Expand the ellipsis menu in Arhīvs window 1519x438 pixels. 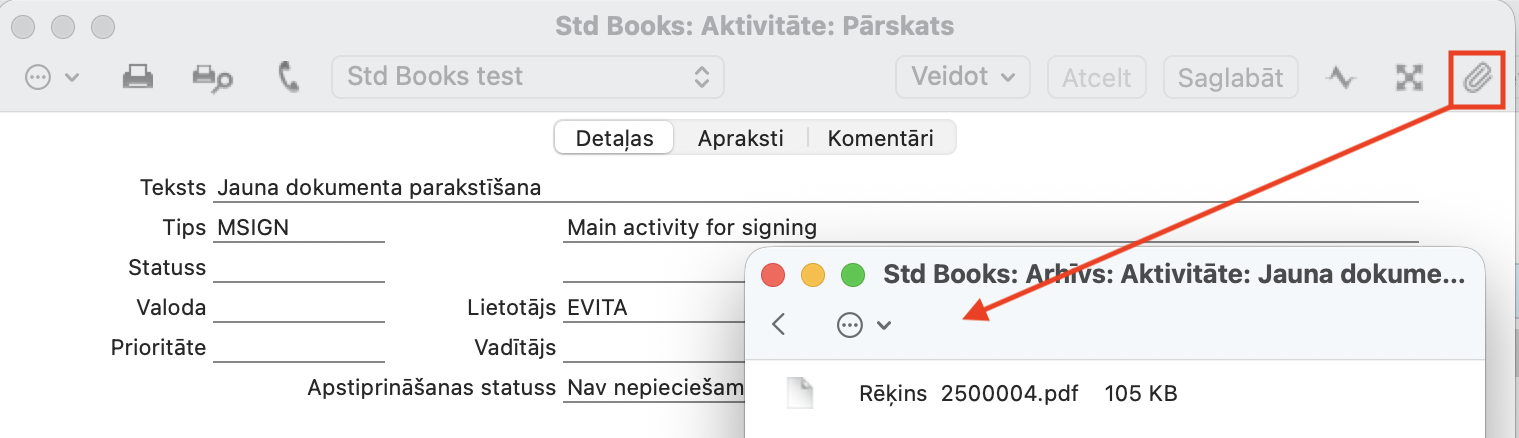[x=863, y=324]
